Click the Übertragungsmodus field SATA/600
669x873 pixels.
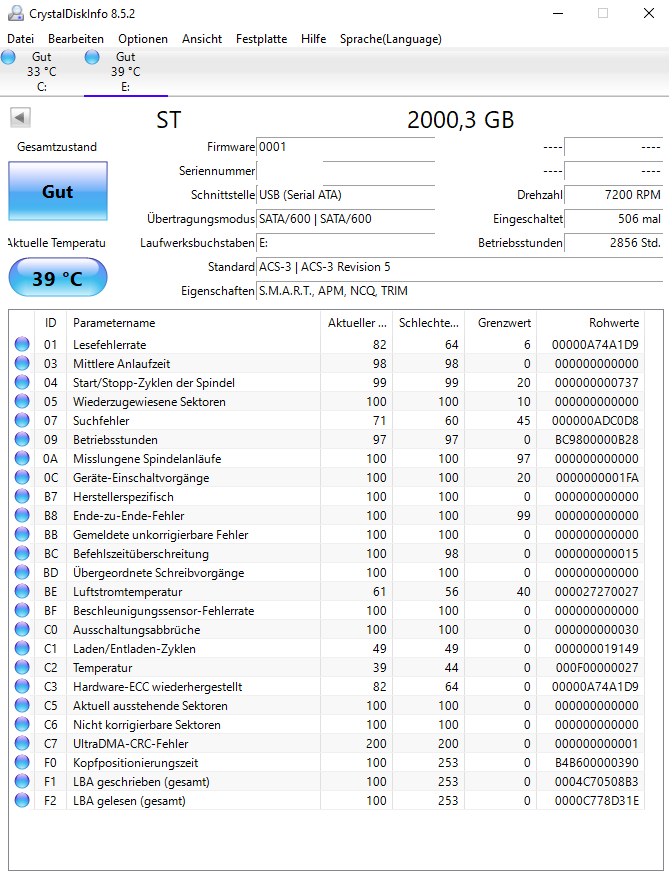pyautogui.click(x=345, y=219)
